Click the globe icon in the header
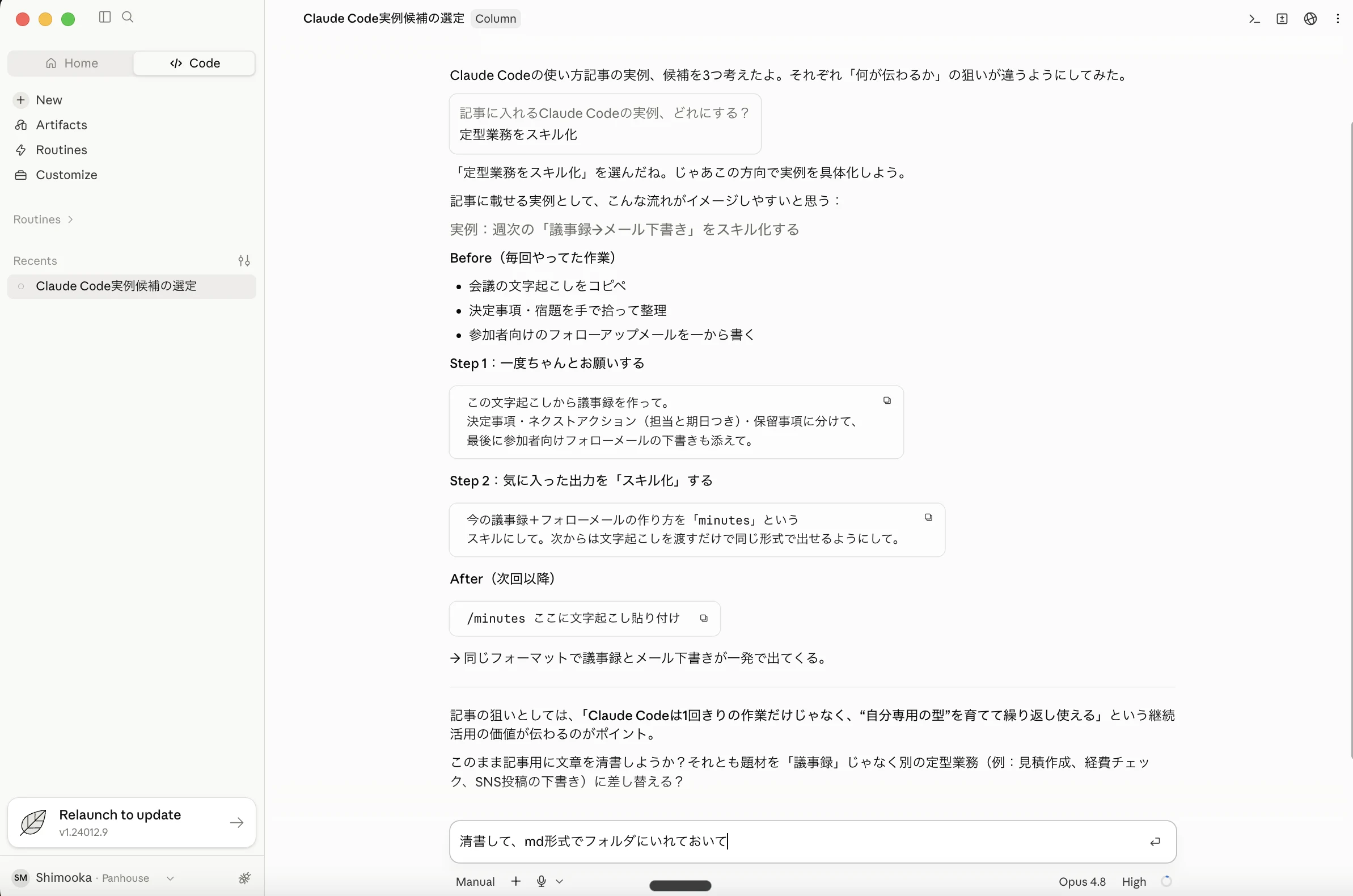Image resolution: width=1353 pixels, height=896 pixels. pos(1310,19)
